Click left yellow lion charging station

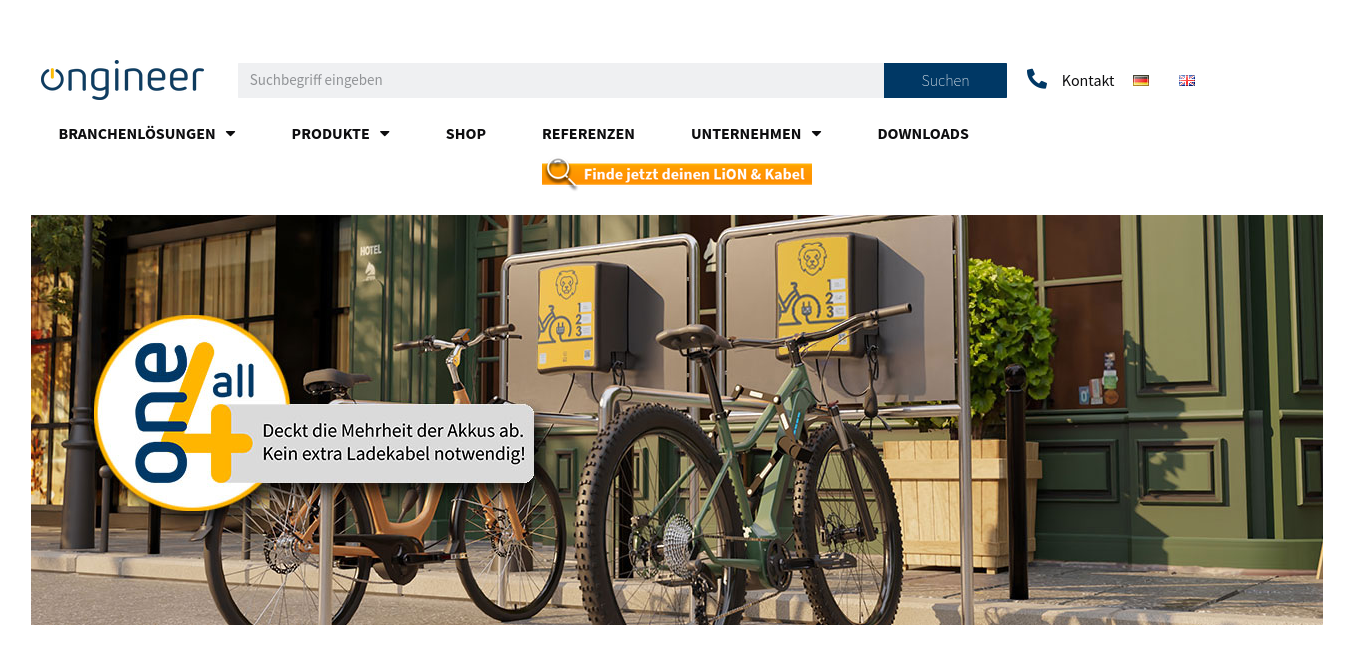[x=582, y=317]
